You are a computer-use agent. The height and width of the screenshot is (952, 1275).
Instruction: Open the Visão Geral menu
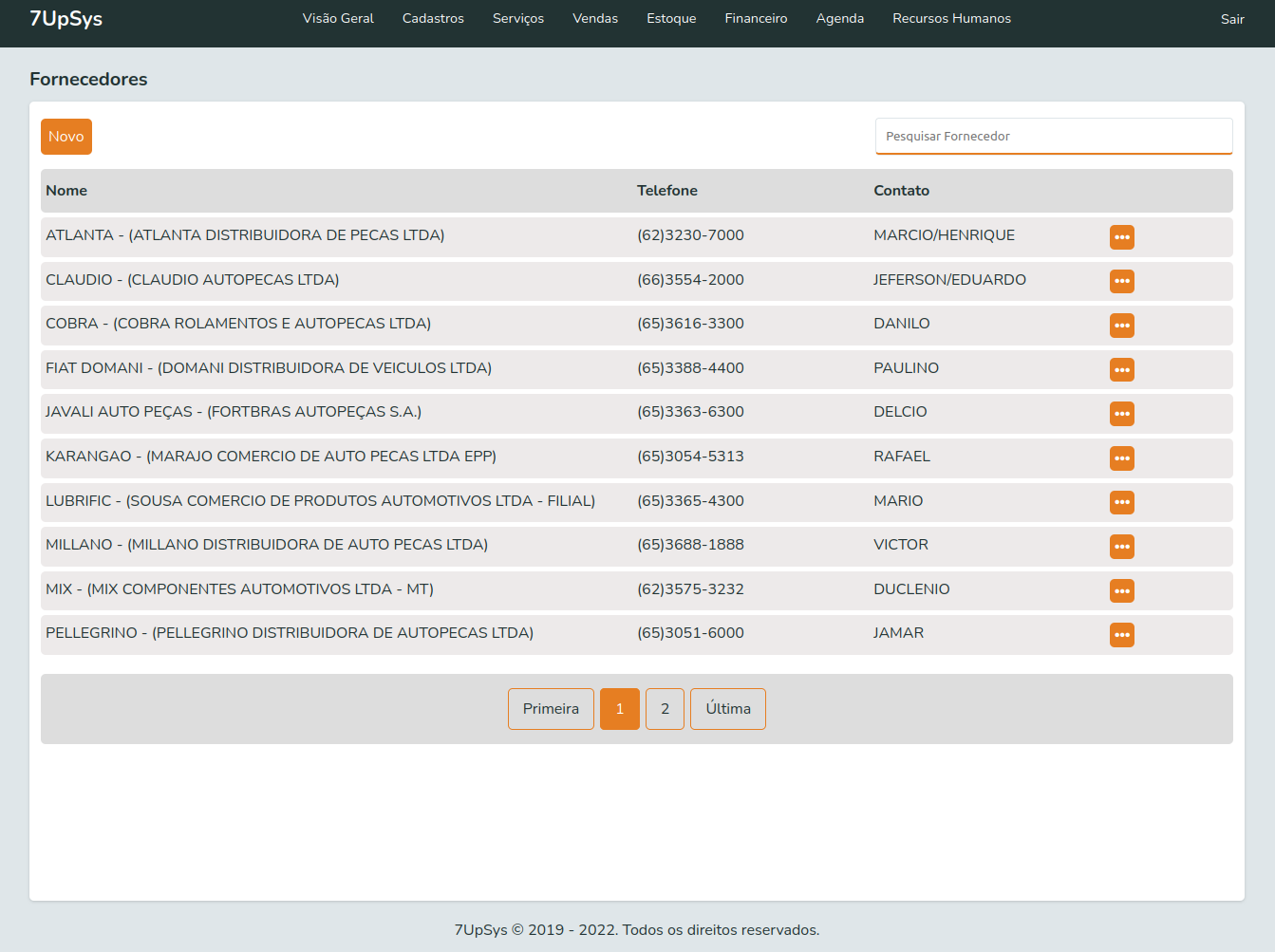[338, 18]
